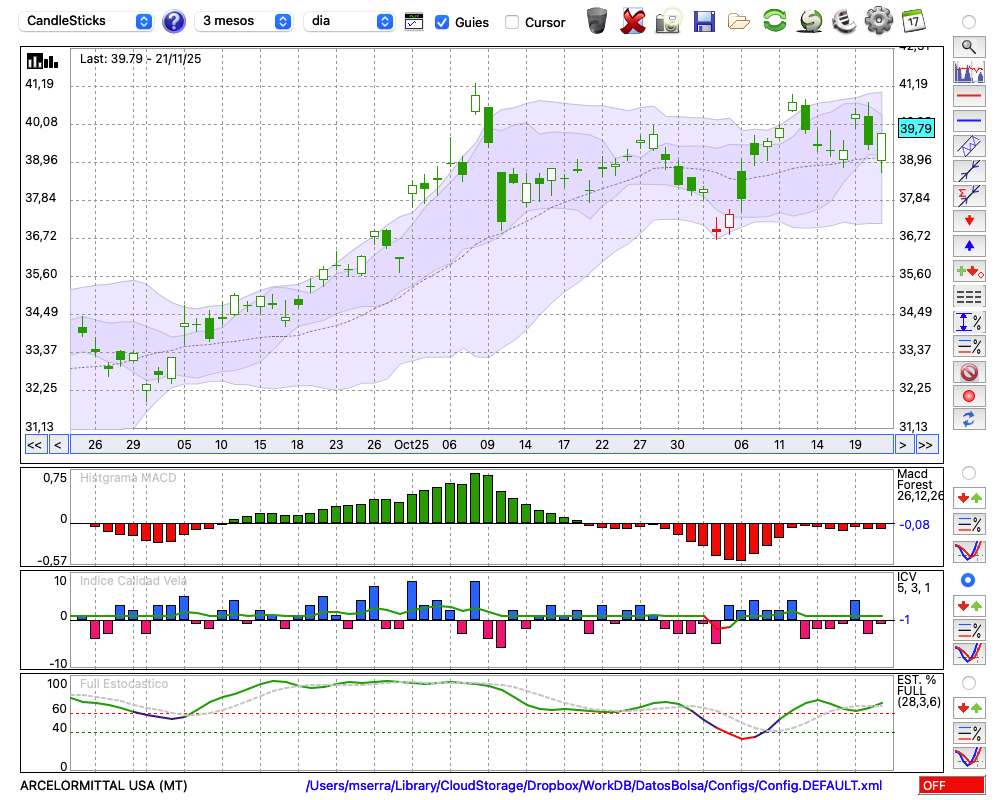Click the silver euro currency icon
1000x800 pixels.
point(844,21)
